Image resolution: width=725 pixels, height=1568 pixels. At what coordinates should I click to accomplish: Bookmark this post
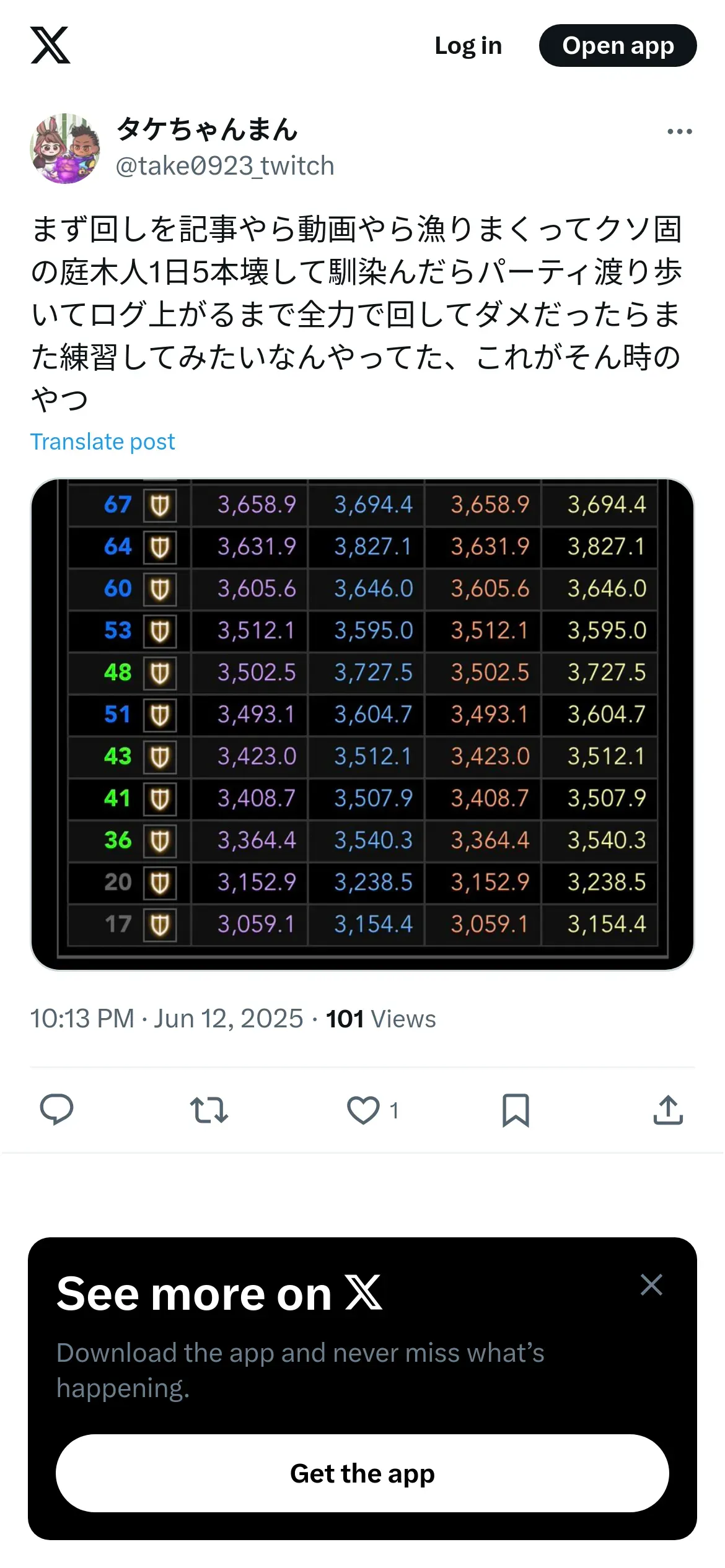pyautogui.click(x=516, y=1109)
